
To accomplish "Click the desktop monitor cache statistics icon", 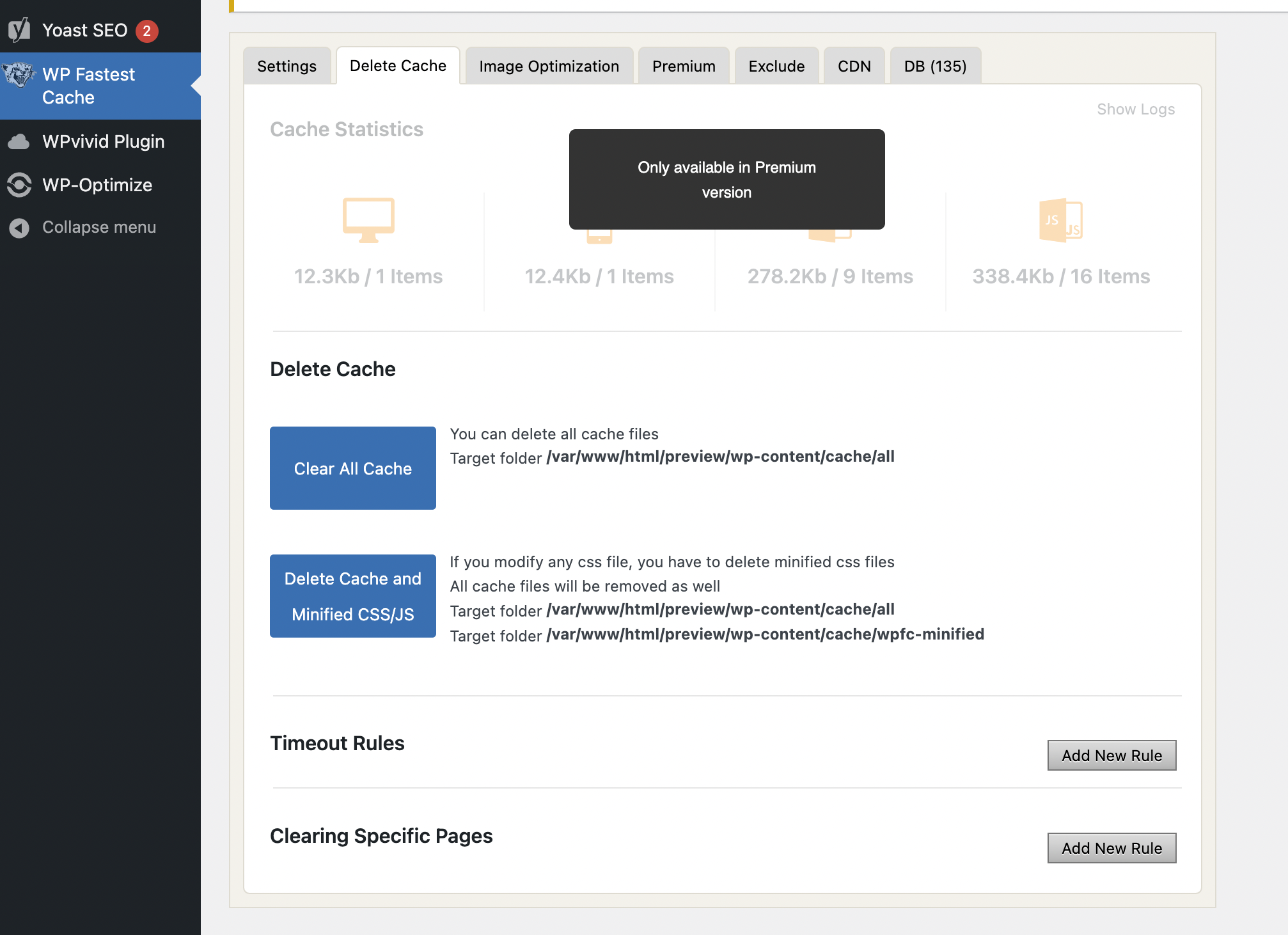I will pos(368,220).
